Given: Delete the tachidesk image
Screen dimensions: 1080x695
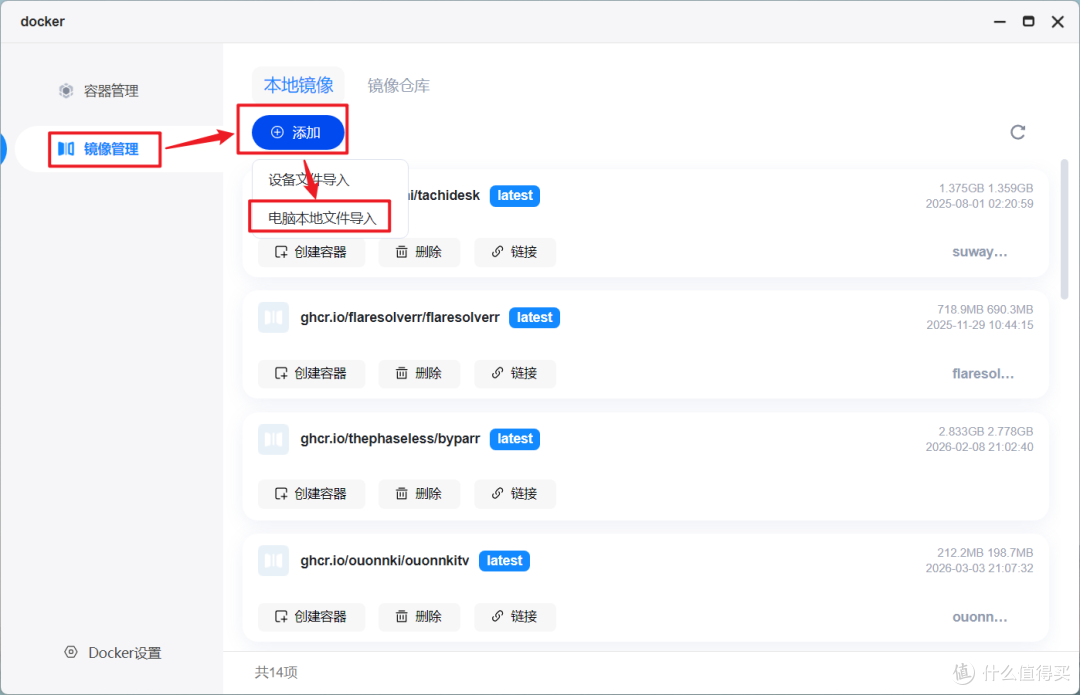Looking at the screenshot, I should [419, 252].
